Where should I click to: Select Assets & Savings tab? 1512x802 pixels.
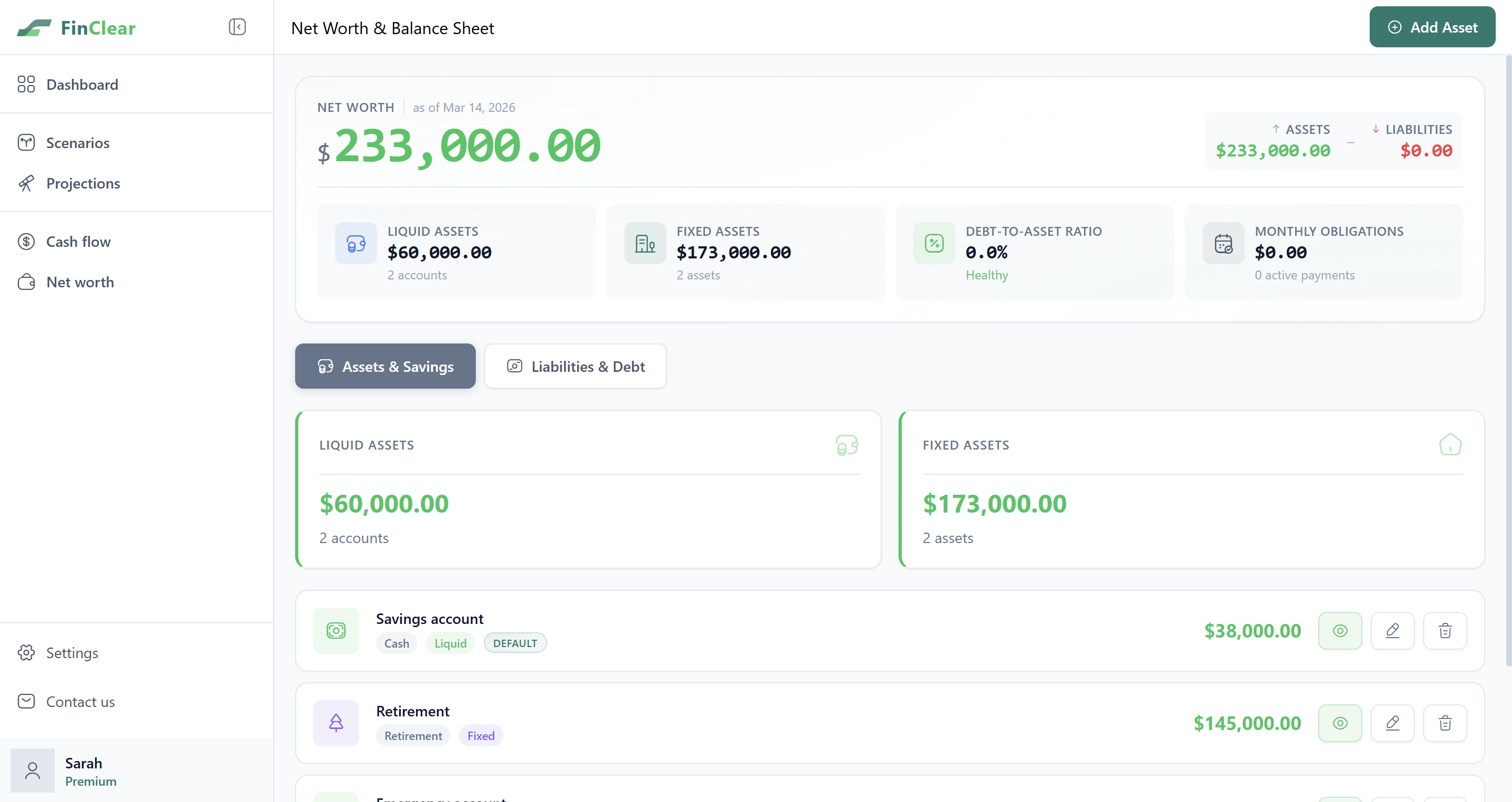tap(385, 367)
